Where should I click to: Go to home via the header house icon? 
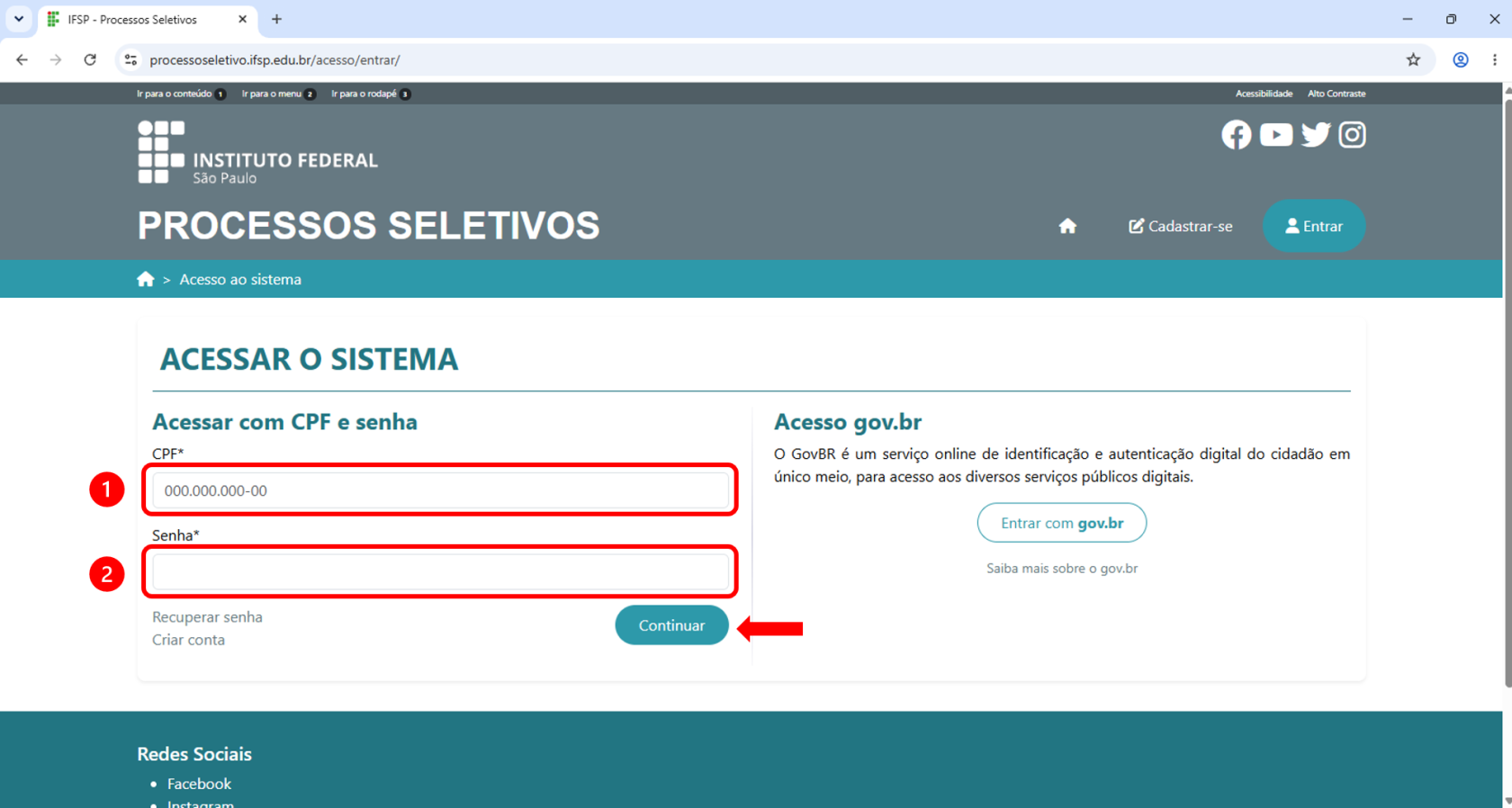point(1067,226)
